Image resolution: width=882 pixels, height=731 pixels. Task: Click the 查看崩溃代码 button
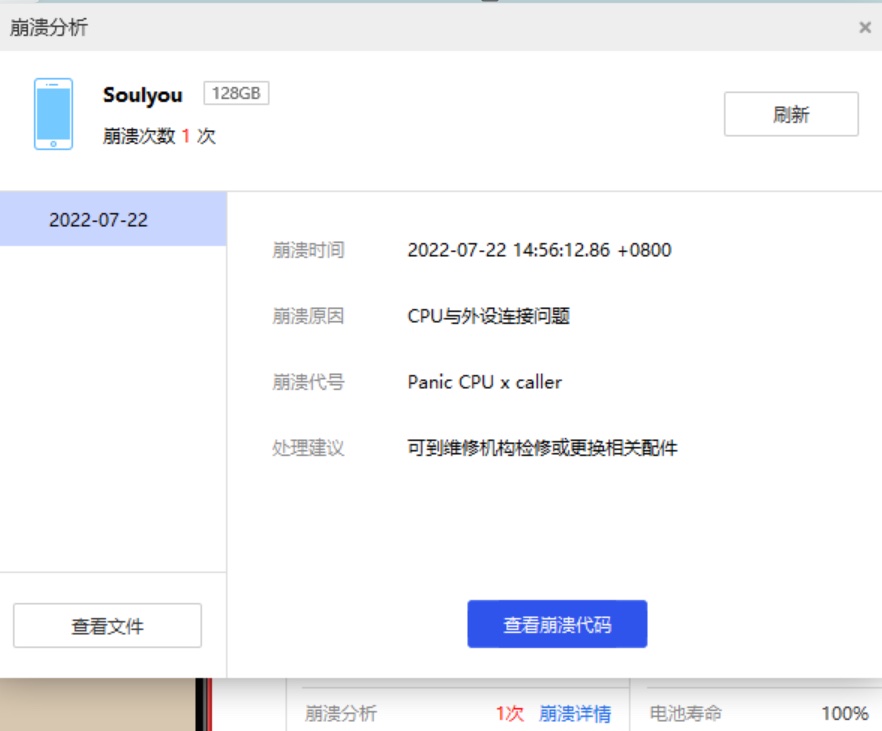coord(557,625)
